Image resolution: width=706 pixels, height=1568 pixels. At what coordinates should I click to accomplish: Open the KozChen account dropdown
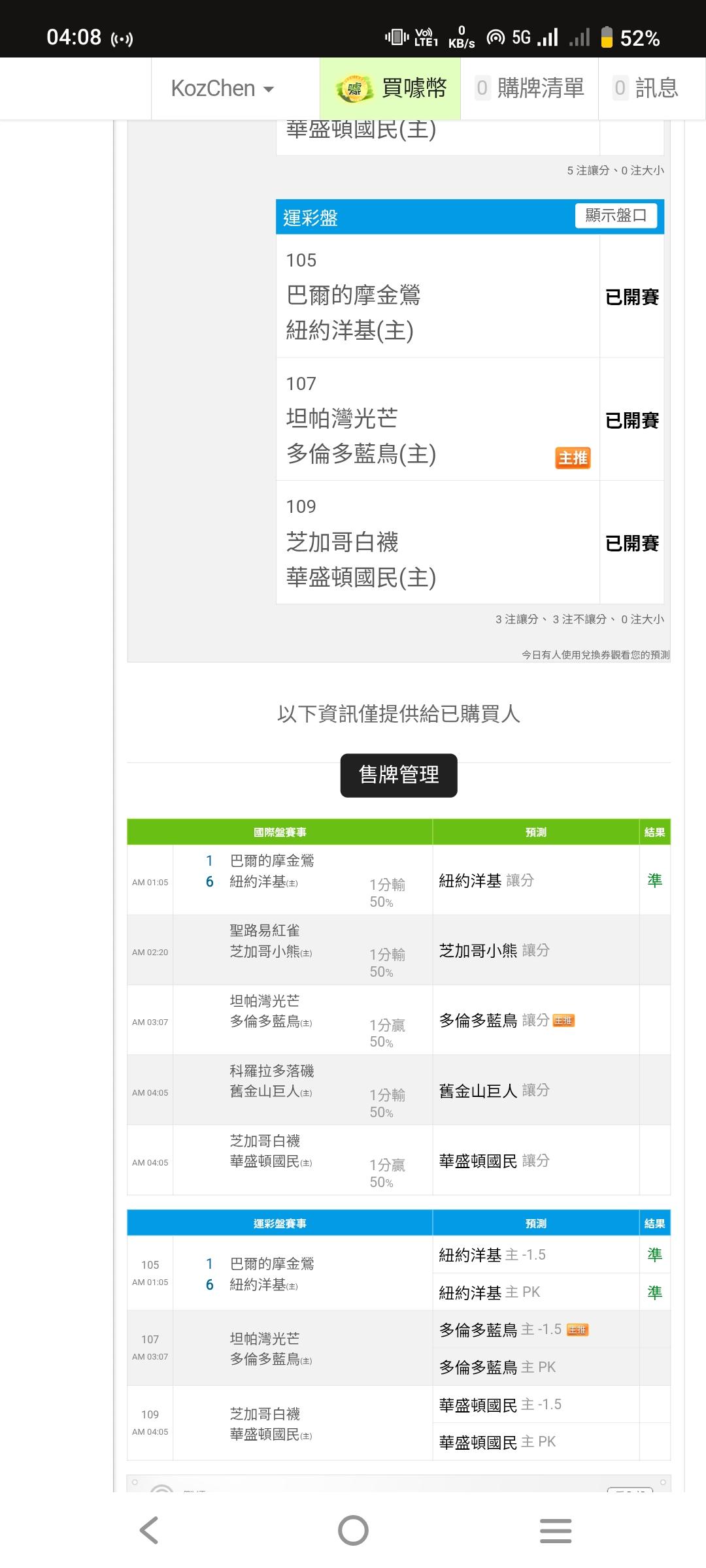coord(222,88)
